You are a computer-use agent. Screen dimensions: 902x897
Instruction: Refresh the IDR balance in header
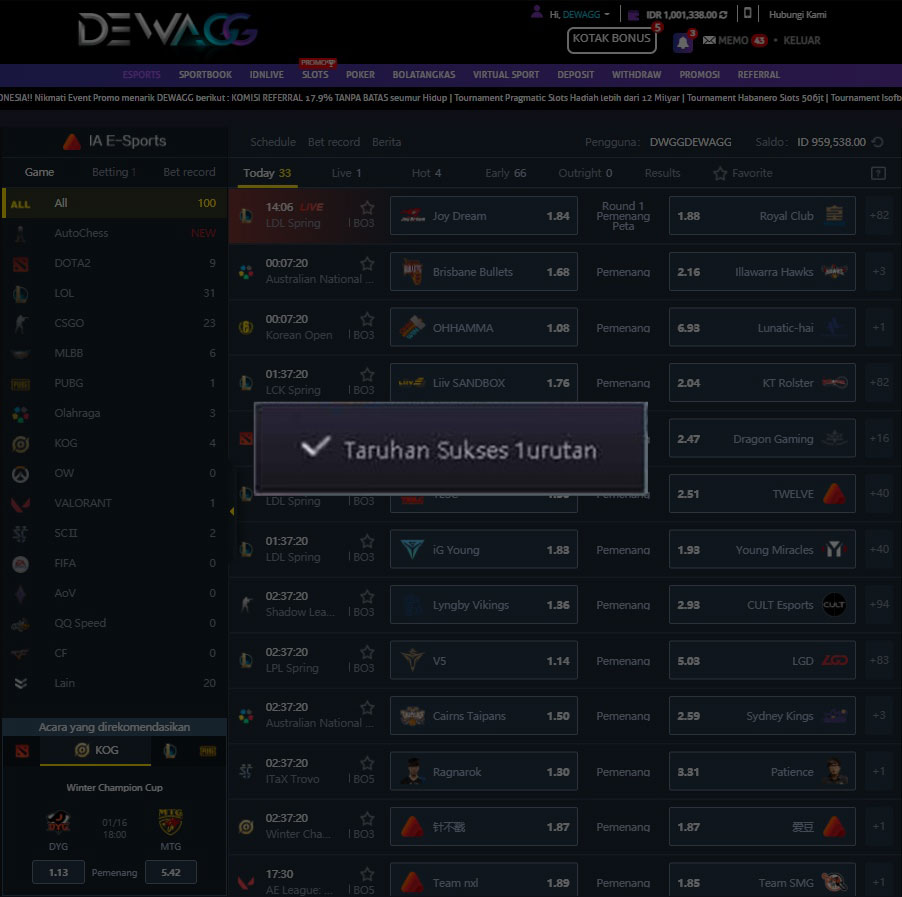pos(723,15)
